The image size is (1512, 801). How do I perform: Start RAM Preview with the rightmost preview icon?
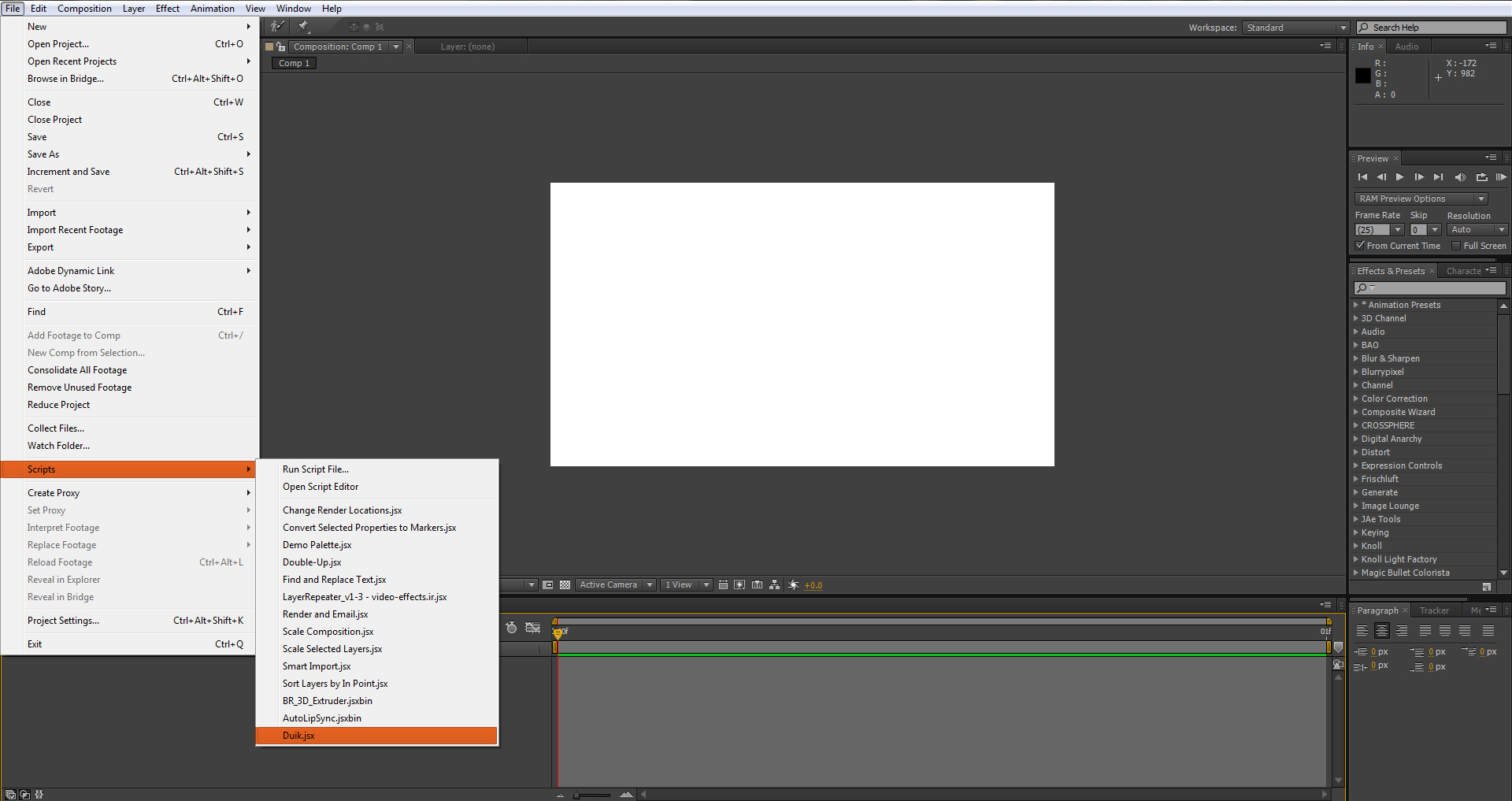pyautogui.click(x=1501, y=177)
